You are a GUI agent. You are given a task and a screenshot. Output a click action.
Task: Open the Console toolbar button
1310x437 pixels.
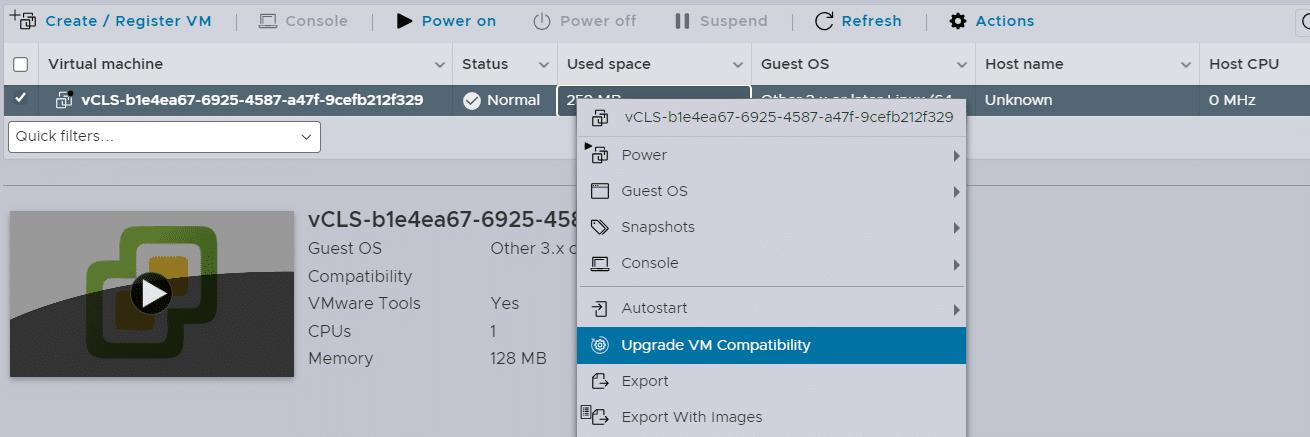(x=303, y=21)
